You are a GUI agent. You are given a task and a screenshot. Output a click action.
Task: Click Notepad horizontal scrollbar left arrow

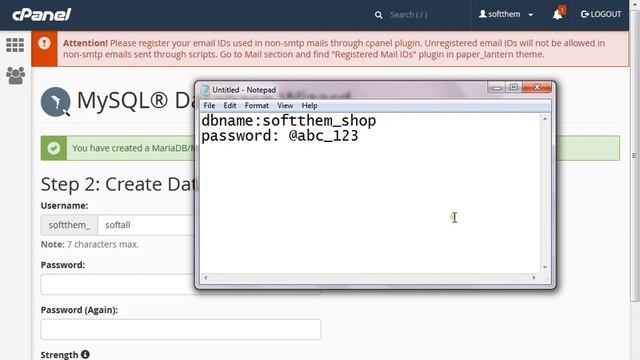[x=206, y=278]
